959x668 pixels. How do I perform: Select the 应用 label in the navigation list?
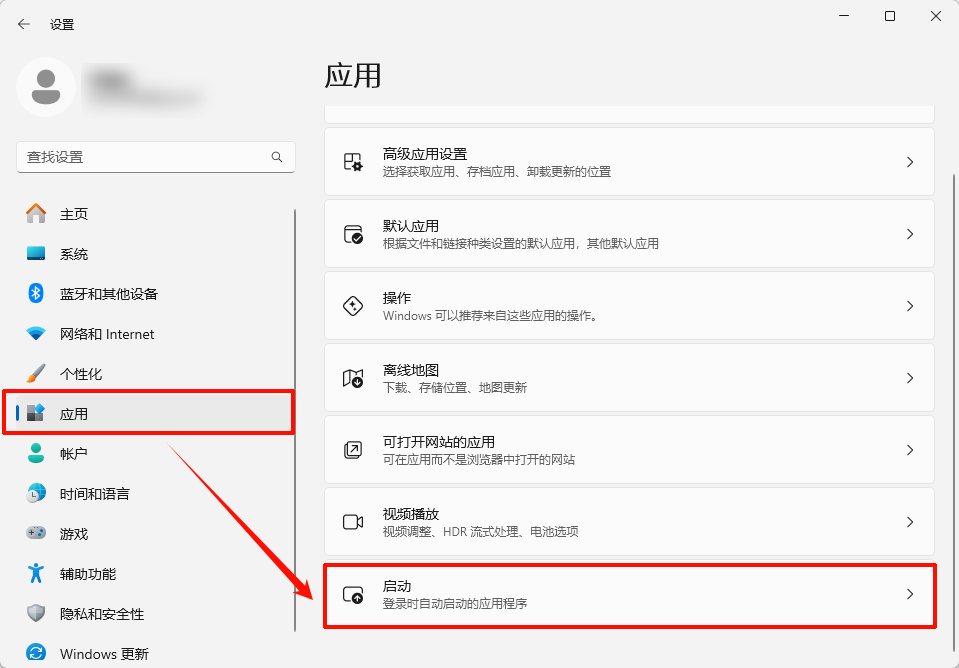point(74,414)
